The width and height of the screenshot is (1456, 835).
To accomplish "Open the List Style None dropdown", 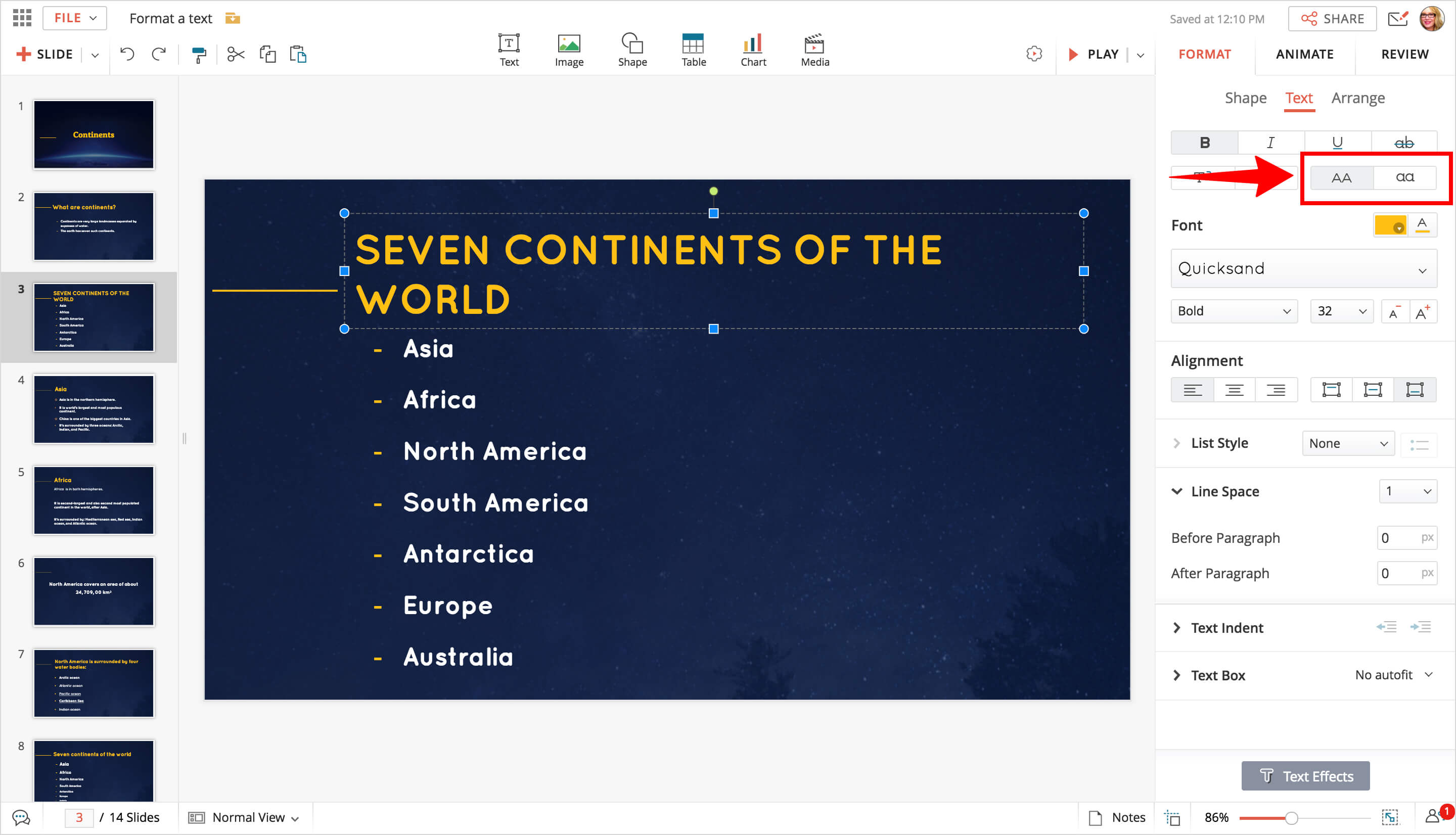I will point(1348,443).
